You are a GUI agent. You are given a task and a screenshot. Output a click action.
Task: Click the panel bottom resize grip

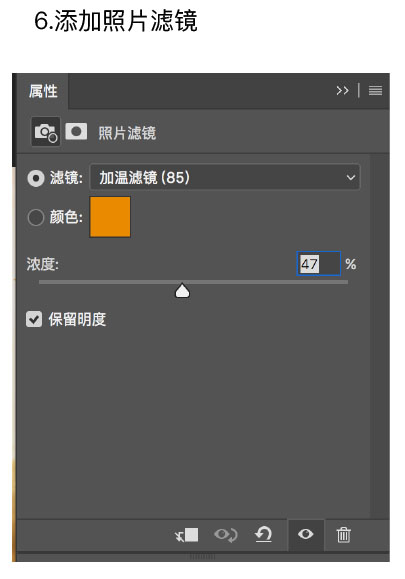pyautogui.click(x=202, y=556)
